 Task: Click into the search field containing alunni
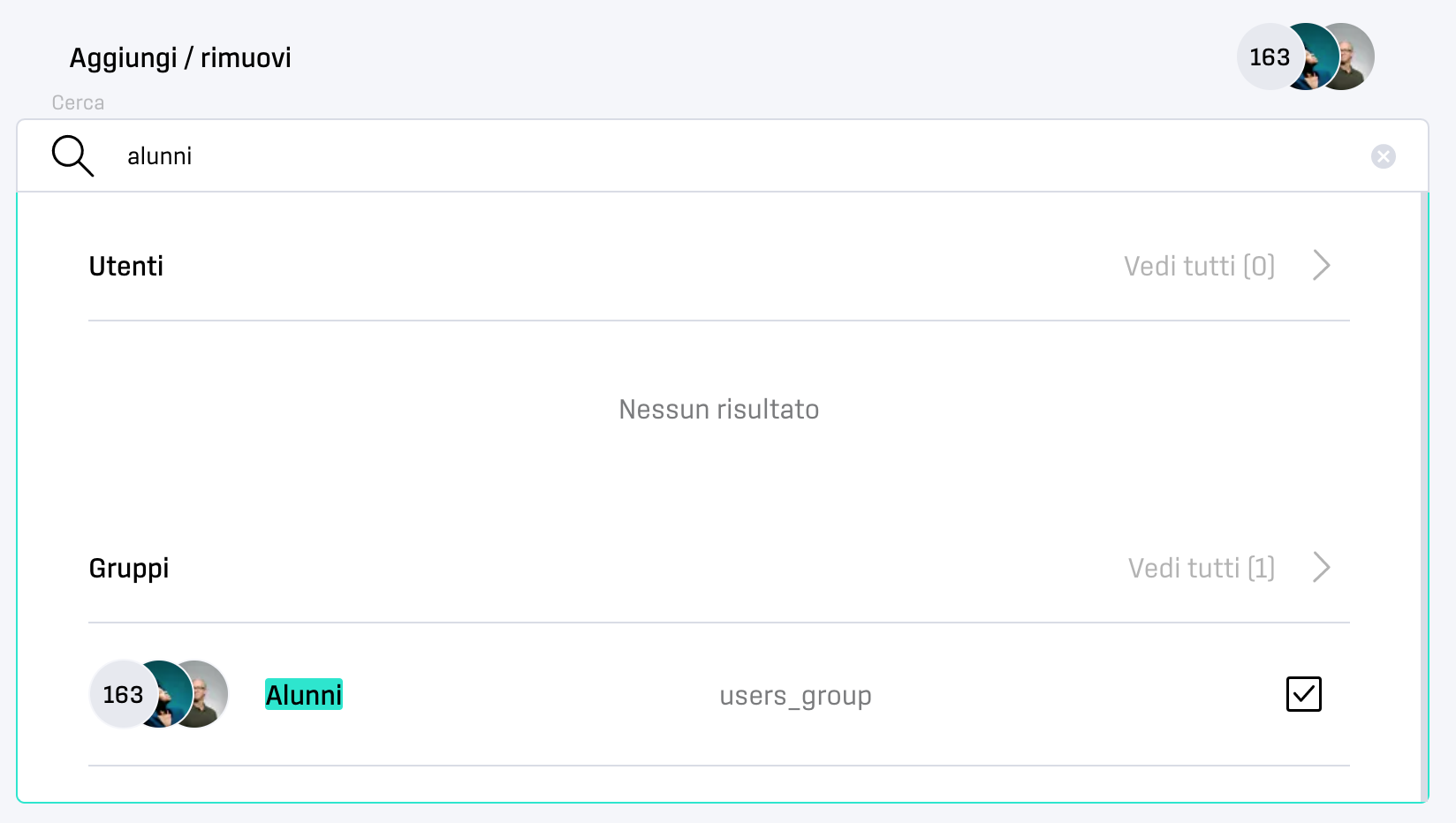tap(723, 156)
